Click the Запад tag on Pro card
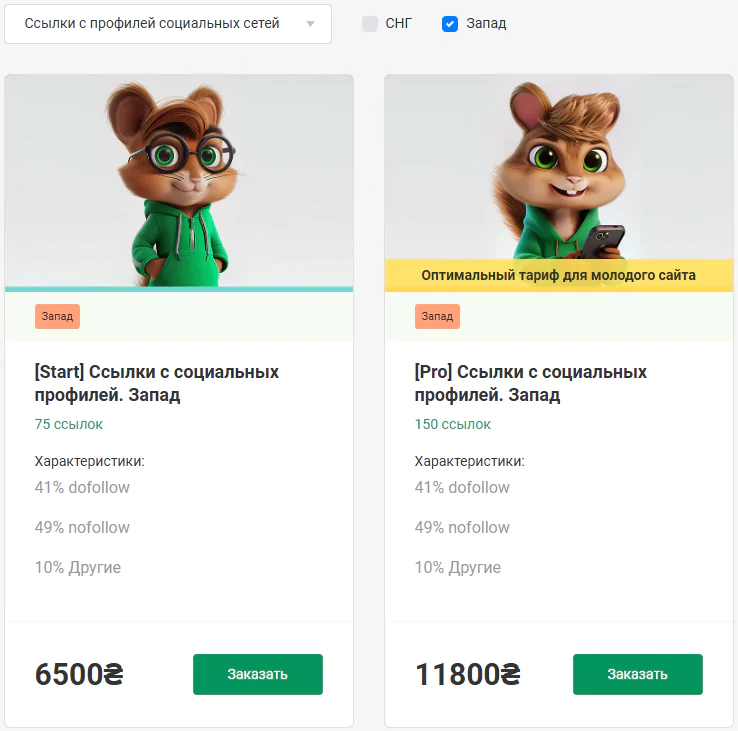738x731 pixels. tap(437, 316)
